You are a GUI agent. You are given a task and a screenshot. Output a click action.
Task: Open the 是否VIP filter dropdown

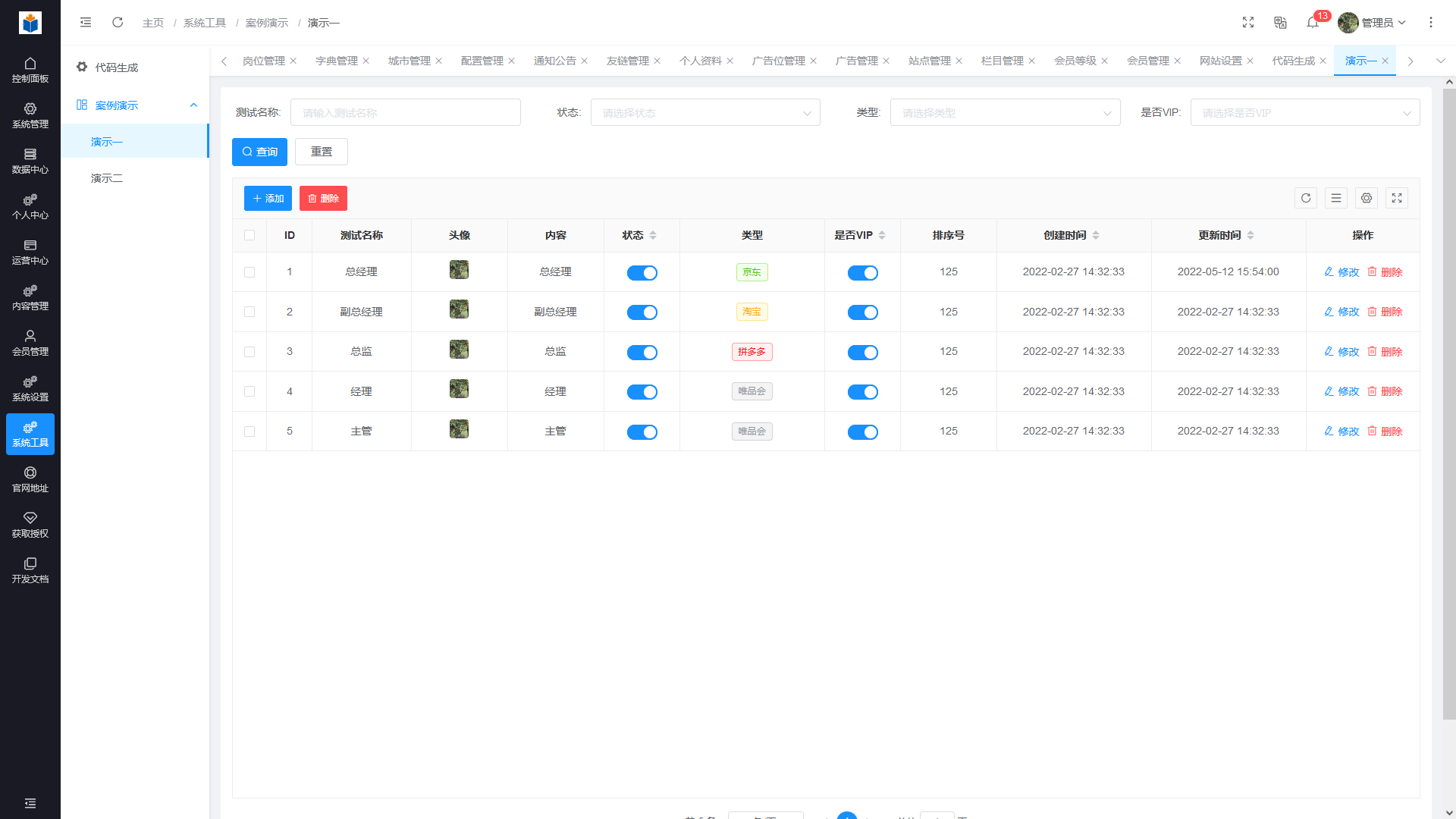tap(1305, 112)
